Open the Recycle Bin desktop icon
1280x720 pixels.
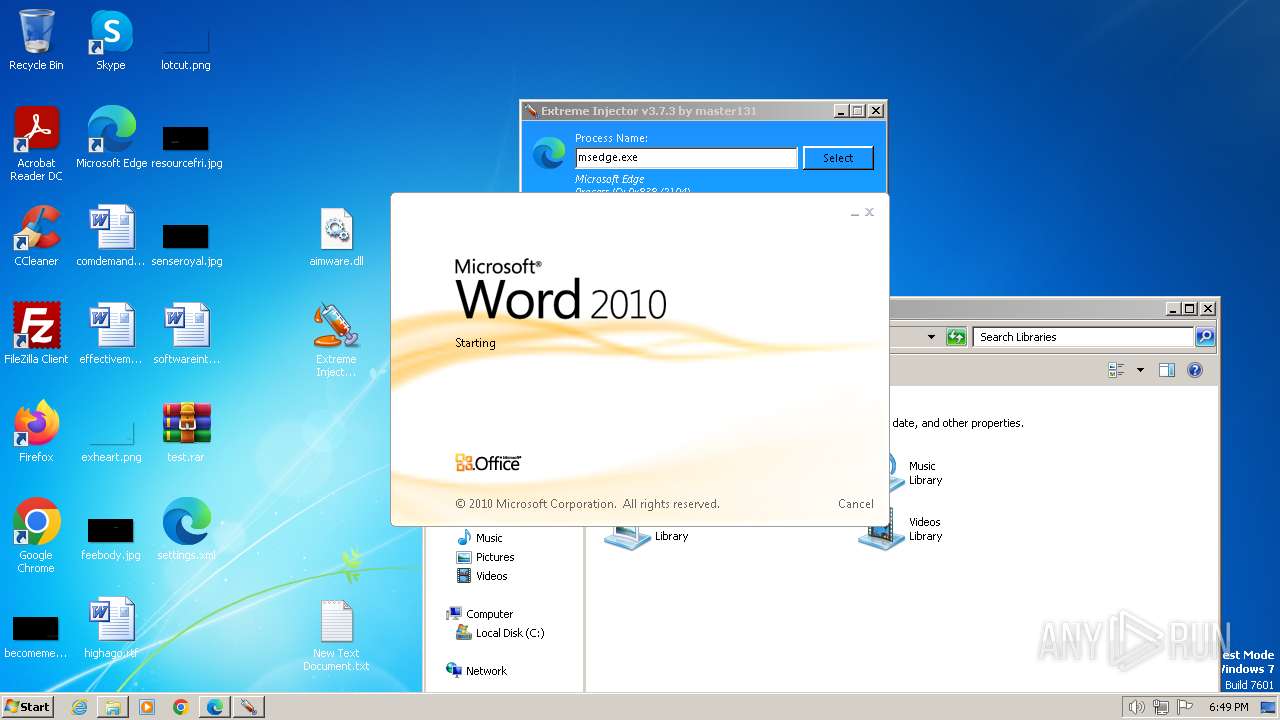point(36,40)
